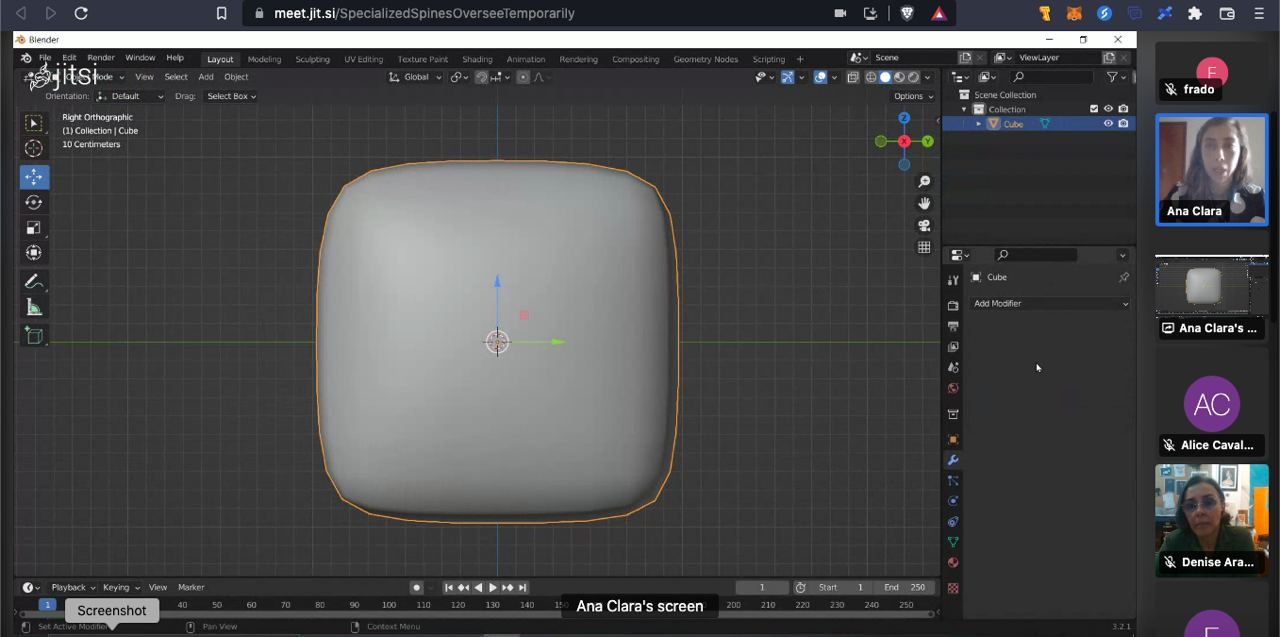
Task: Click the 3D Cursor tool
Action: coord(33,148)
